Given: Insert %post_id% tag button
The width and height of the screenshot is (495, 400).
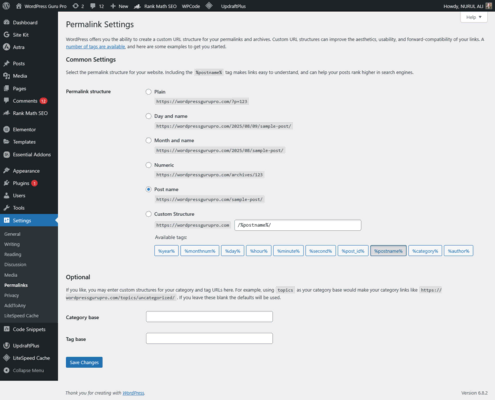Looking at the screenshot, I should click(353, 251).
